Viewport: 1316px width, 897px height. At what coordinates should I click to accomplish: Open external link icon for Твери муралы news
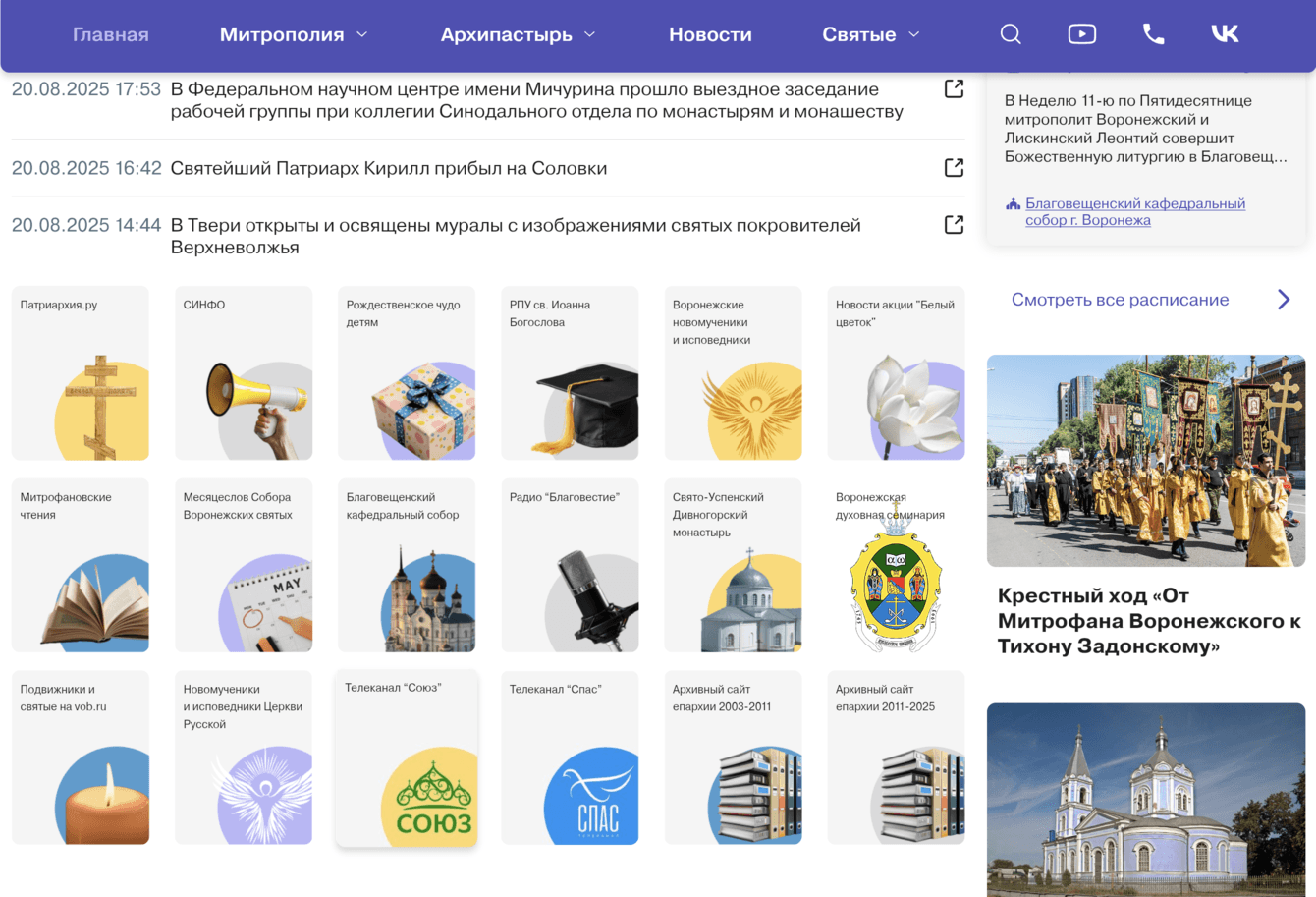pyautogui.click(x=954, y=225)
